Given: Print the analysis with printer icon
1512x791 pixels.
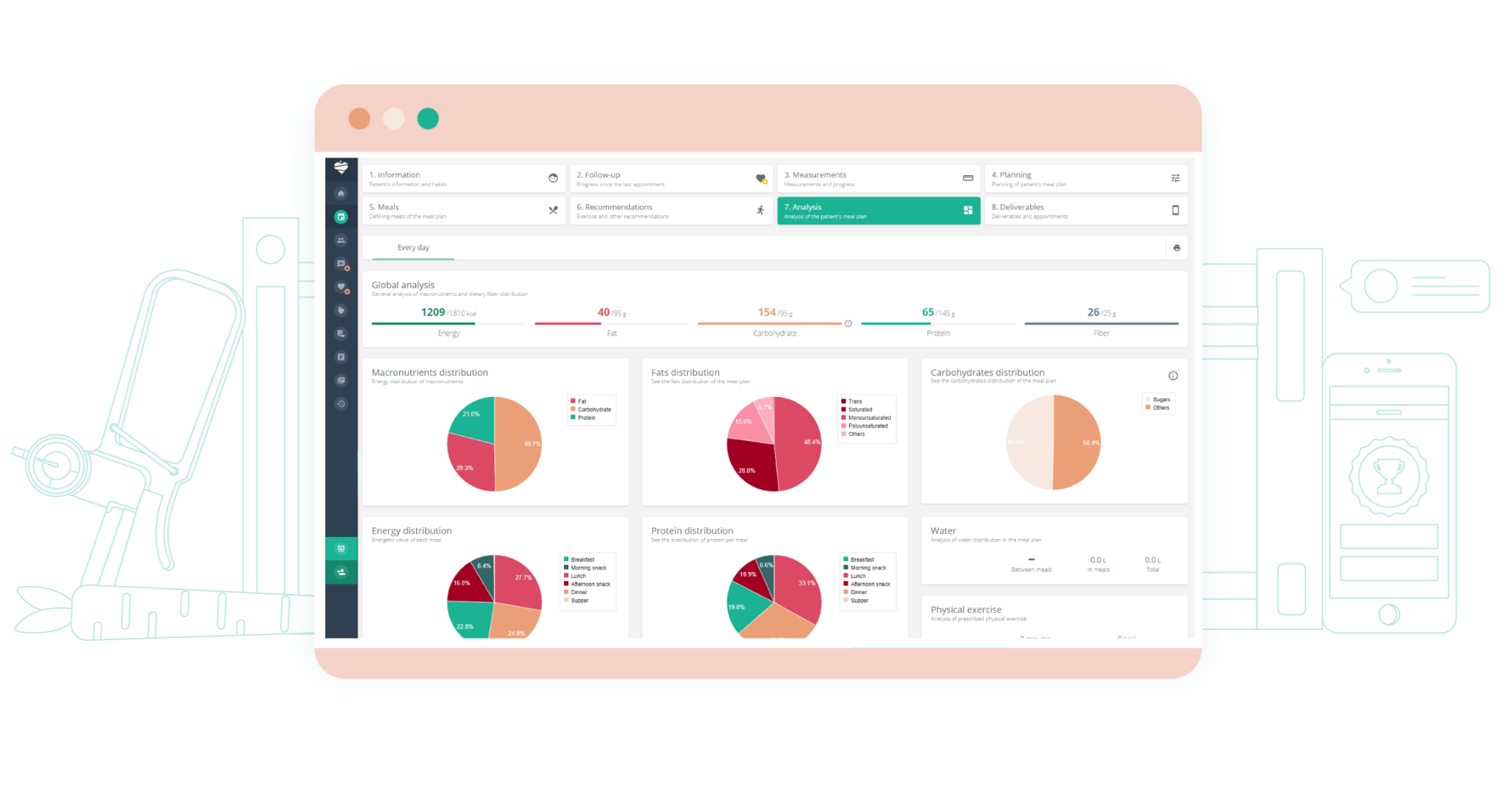Looking at the screenshot, I should click(x=1176, y=248).
